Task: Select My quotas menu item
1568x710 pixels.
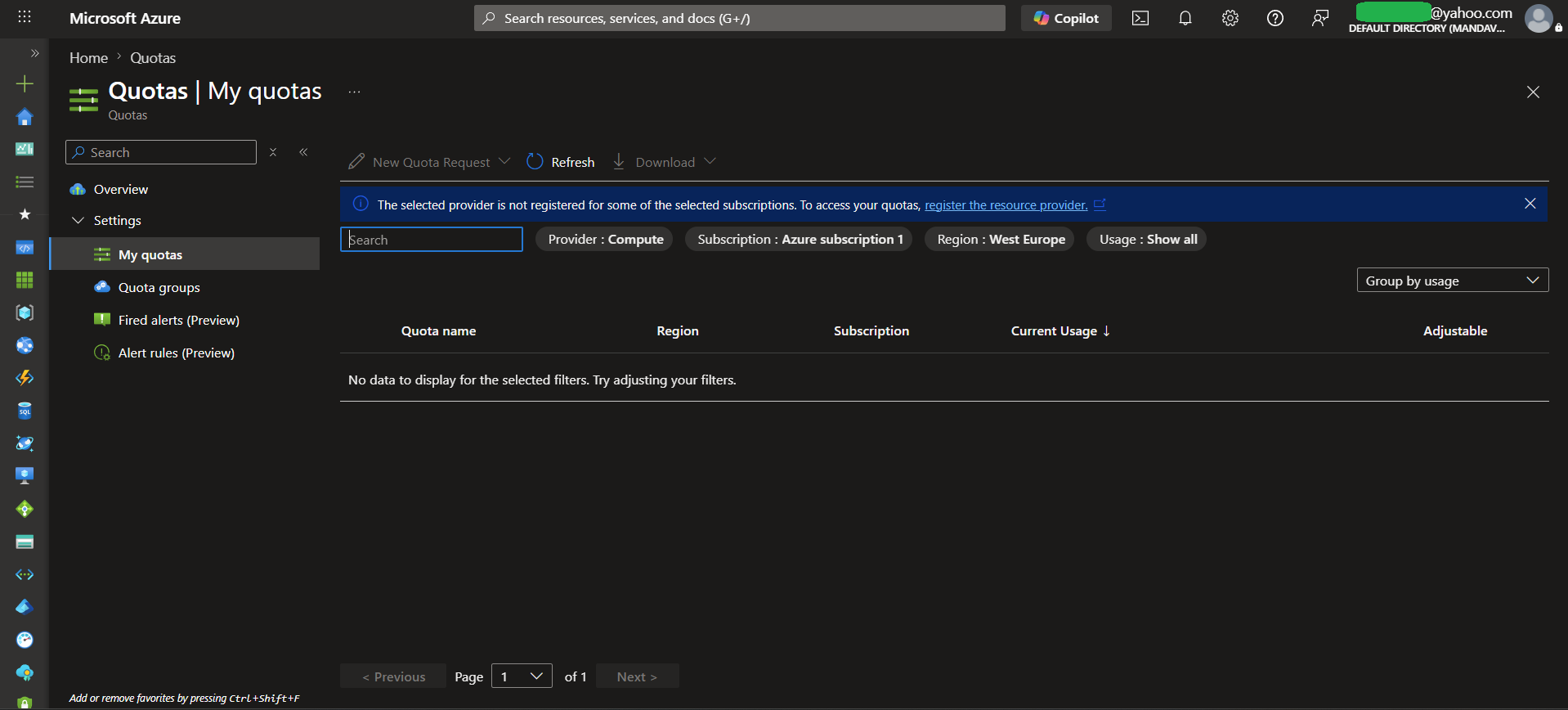Action: tap(185, 254)
